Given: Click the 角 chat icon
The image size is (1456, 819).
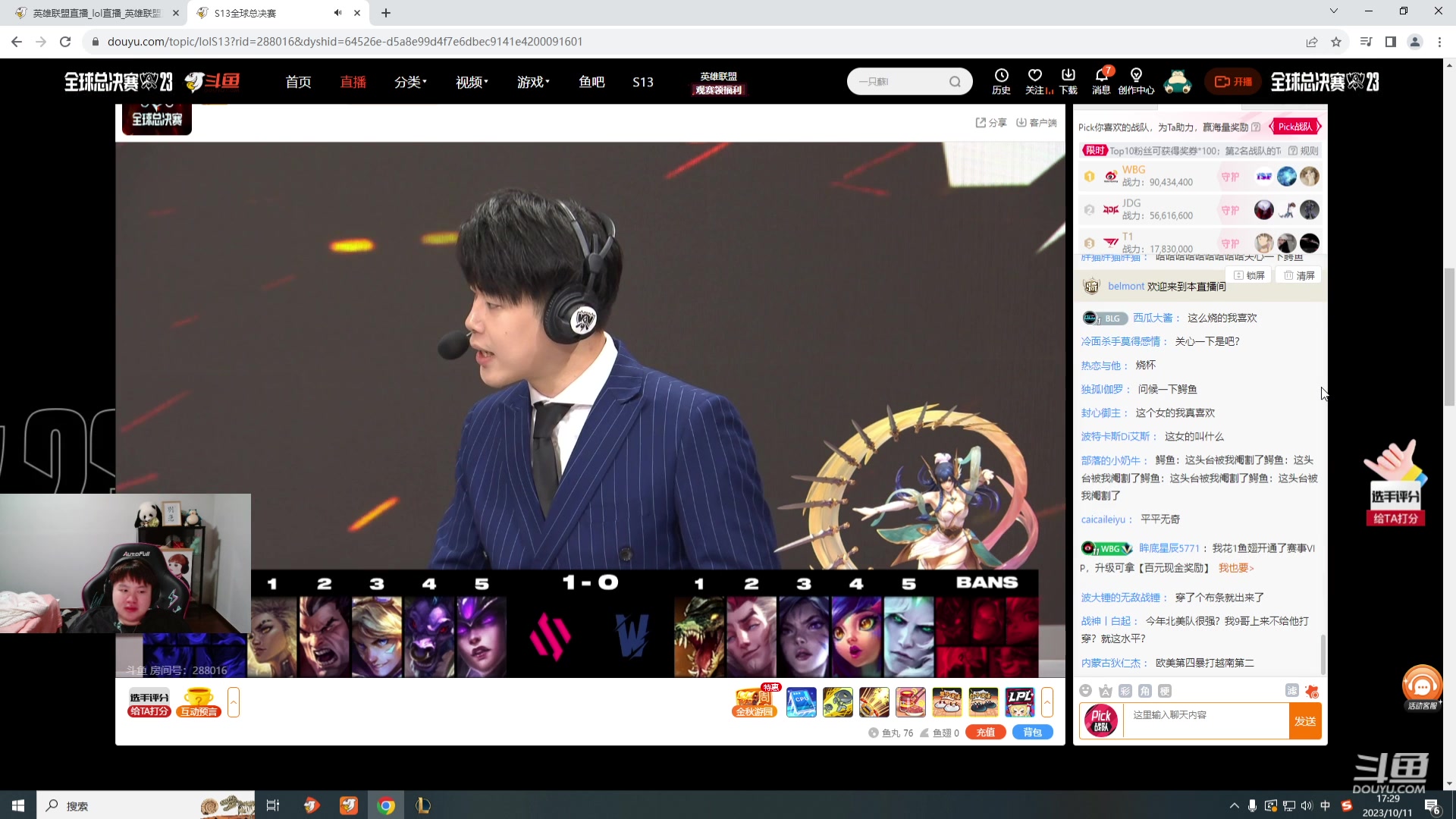Looking at the screenshot, I should pos(1145,691).
